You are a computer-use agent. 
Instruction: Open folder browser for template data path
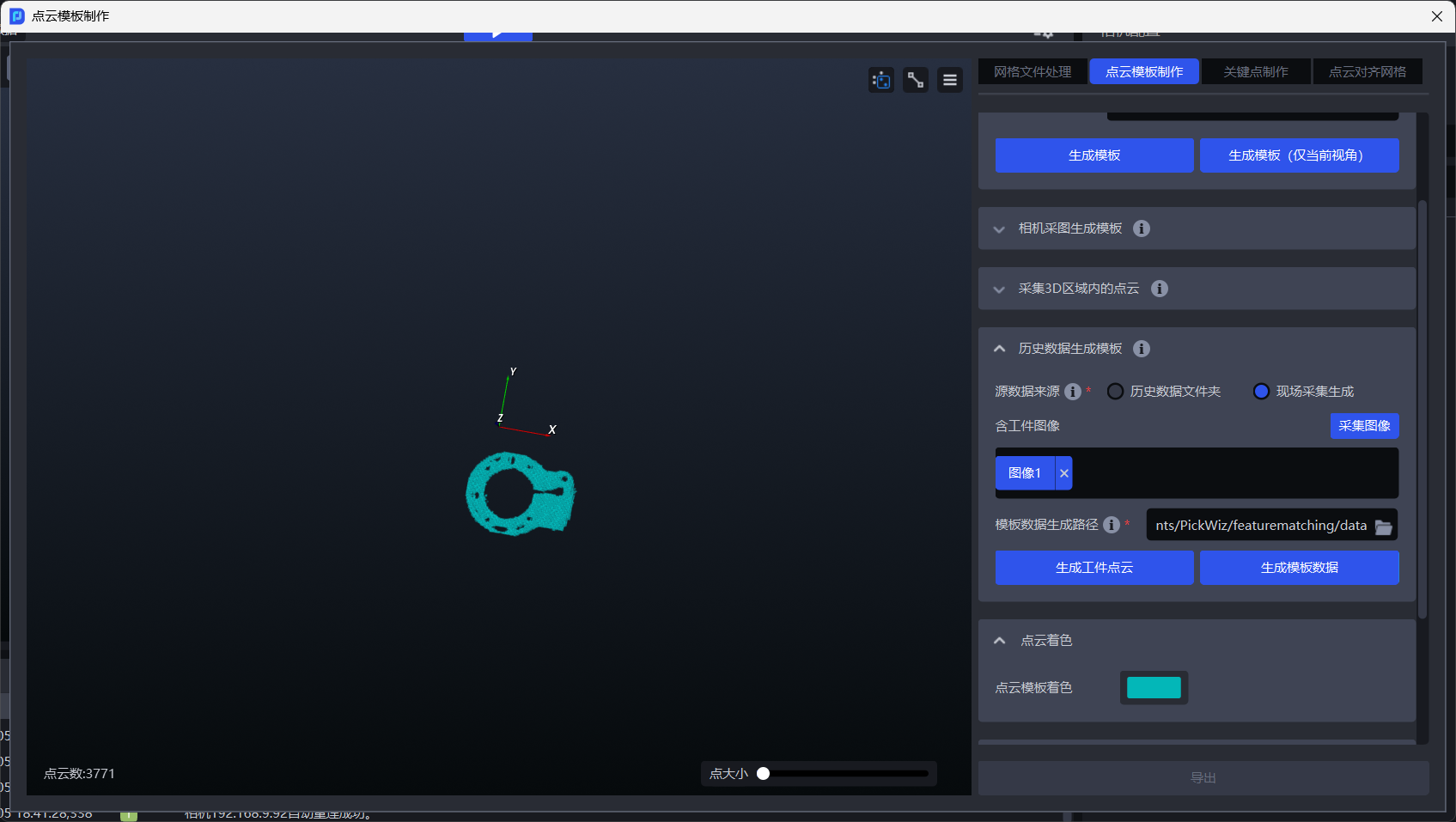coord(1383,527)
